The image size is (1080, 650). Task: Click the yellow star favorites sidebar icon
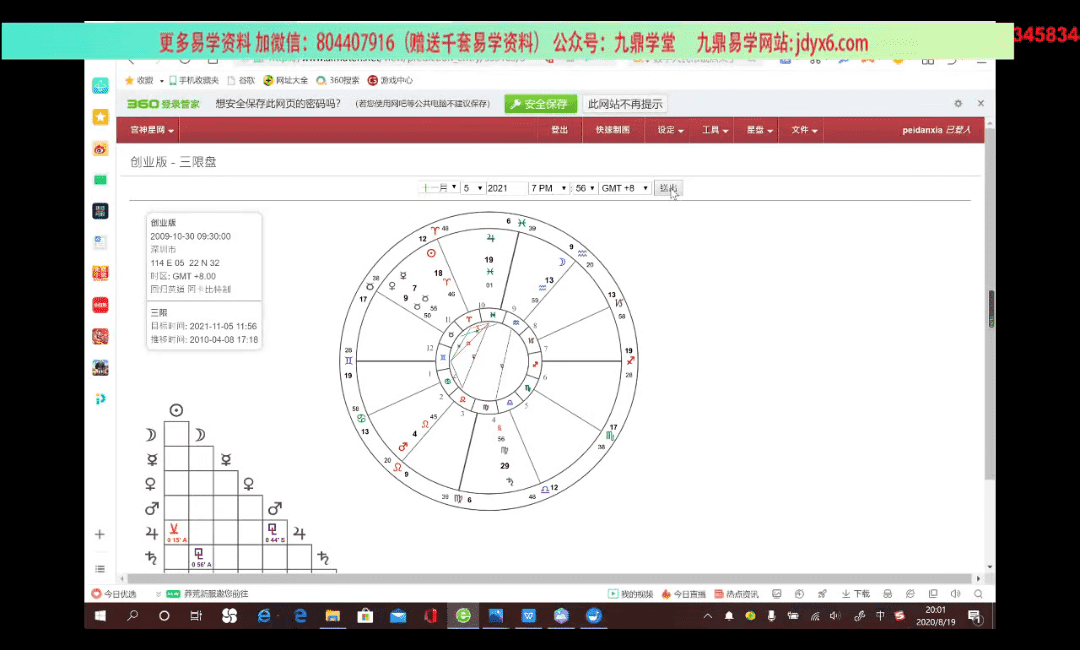(100, 117)
